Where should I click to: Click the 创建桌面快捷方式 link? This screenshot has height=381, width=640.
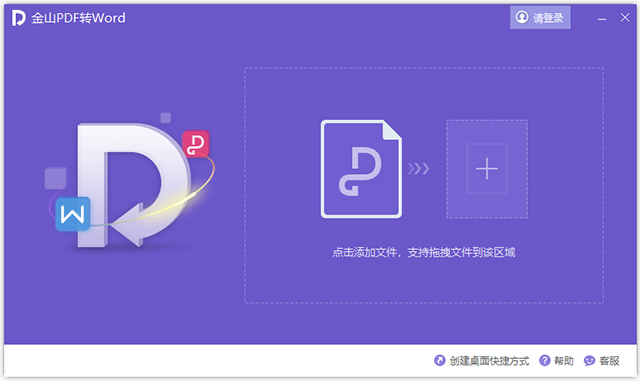click(x=489, y=361)
